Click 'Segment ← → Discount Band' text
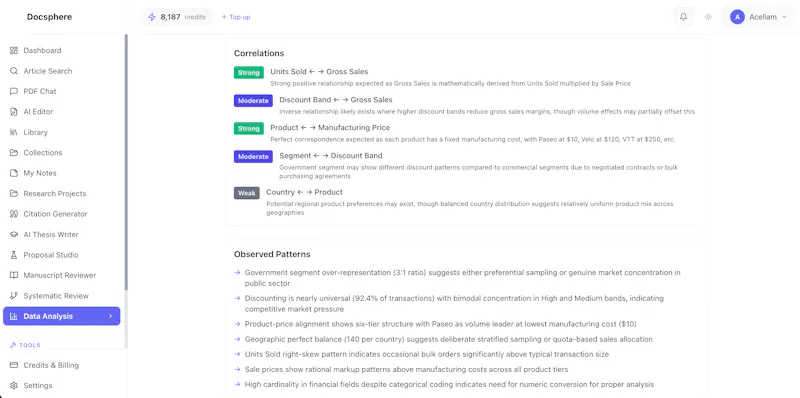800x398 pixels. click(331, 156)
